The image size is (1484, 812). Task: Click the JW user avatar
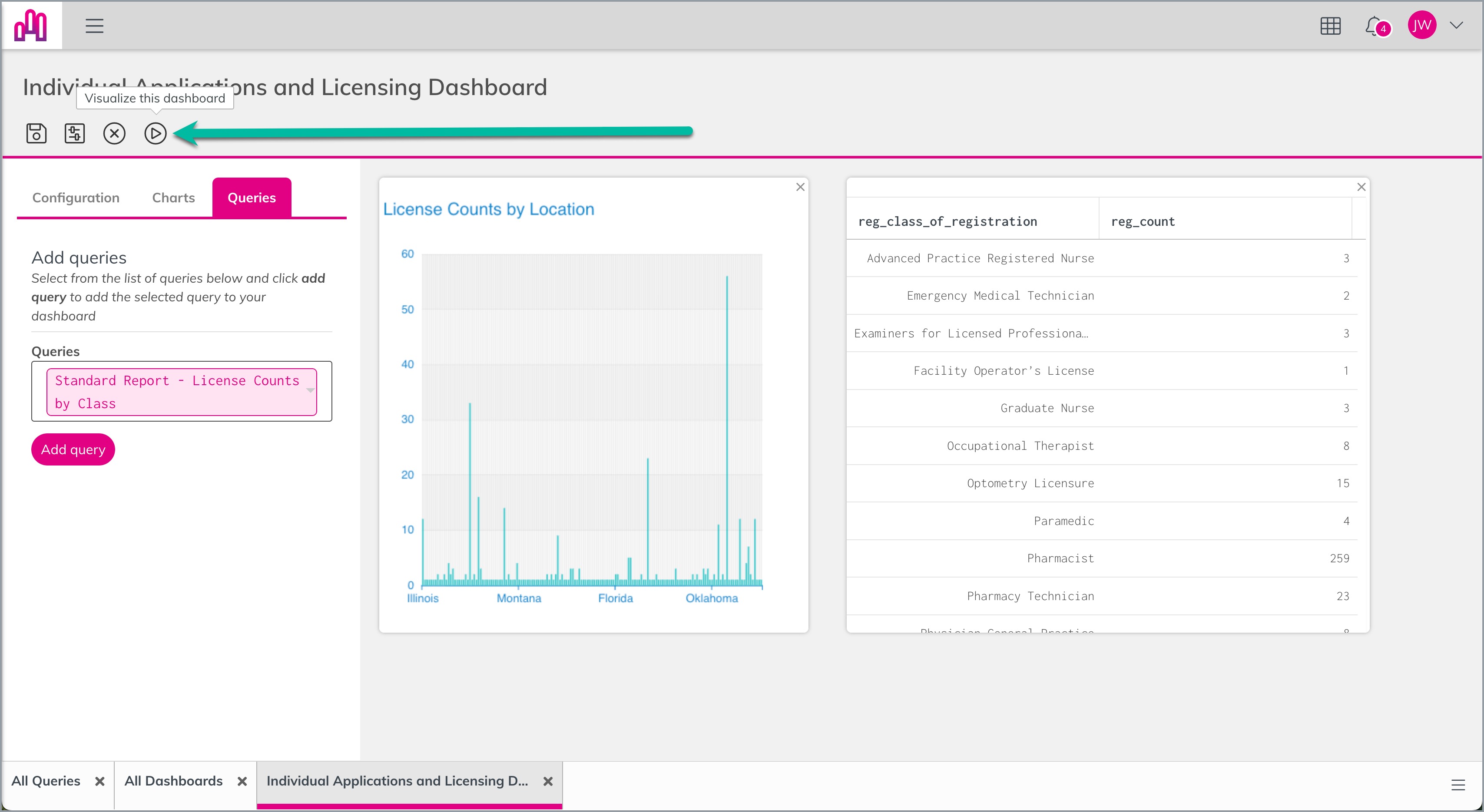[1421, 25]
